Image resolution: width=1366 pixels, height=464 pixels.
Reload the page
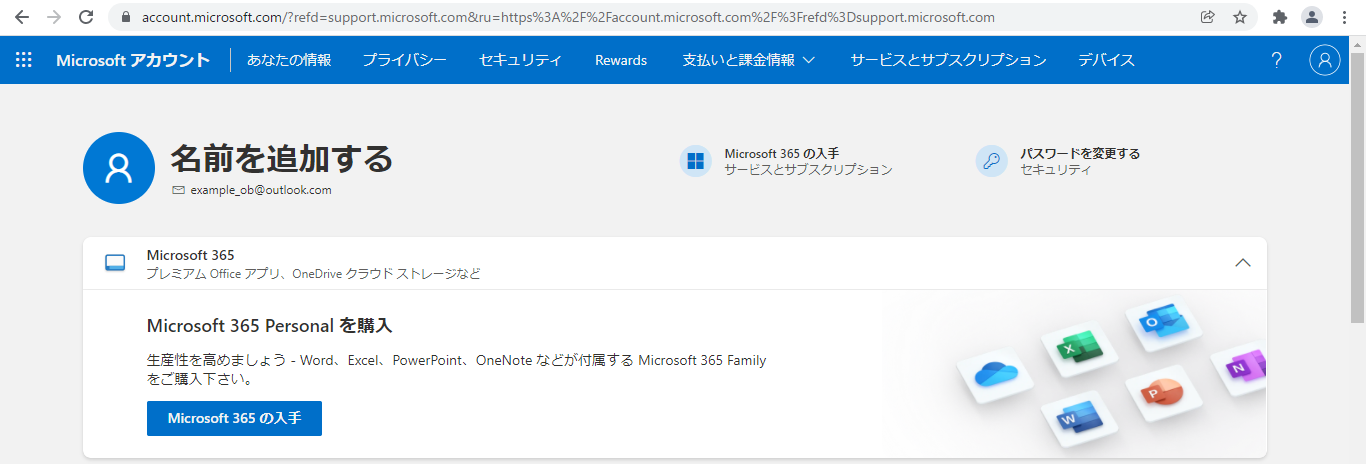(86, 17)
